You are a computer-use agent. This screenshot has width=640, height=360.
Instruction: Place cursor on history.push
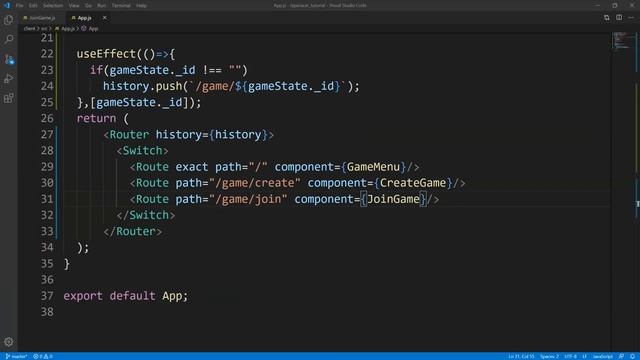142,86
